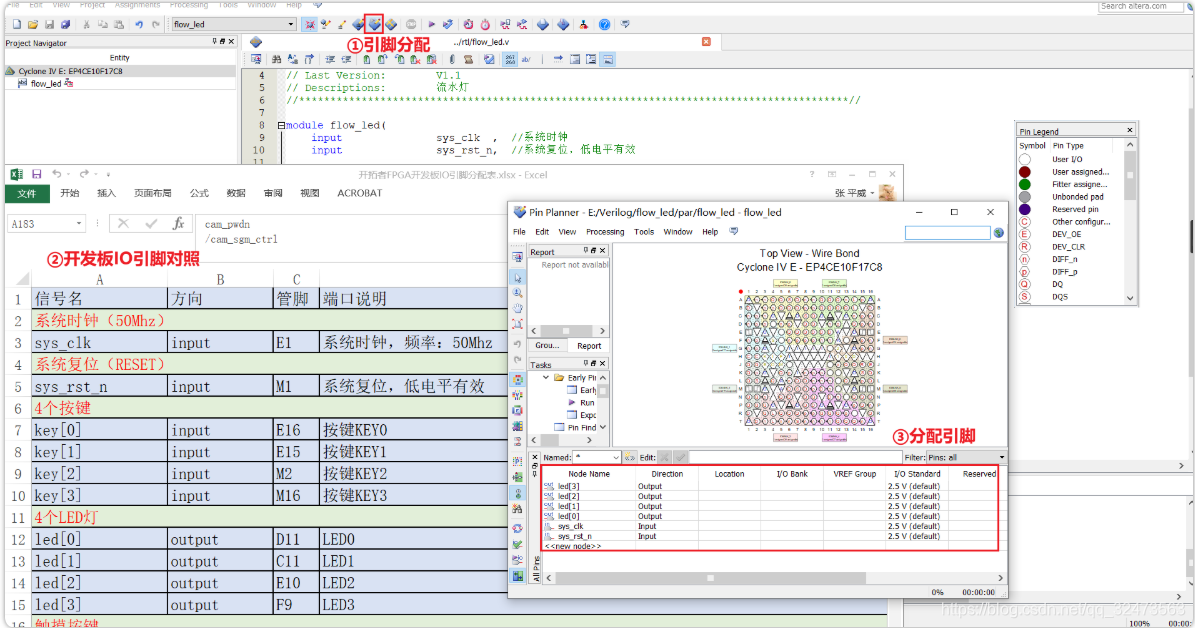The width and height of the screenshot is (1195, 628).
Task: Click the Excel undo arrow icon
Action: pyautogui.click(x=56, y=175)
